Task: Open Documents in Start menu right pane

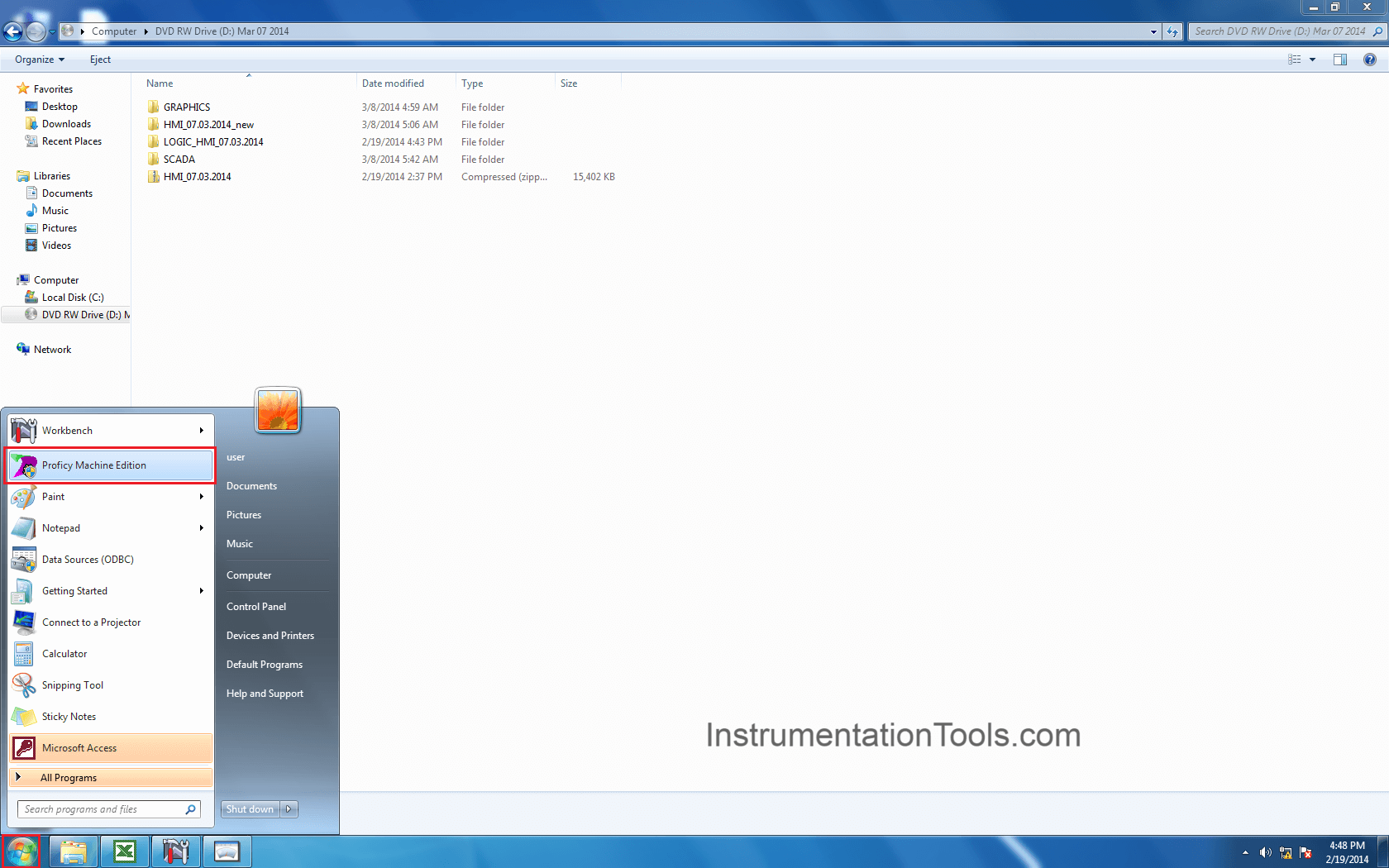Action: [251, 486]
